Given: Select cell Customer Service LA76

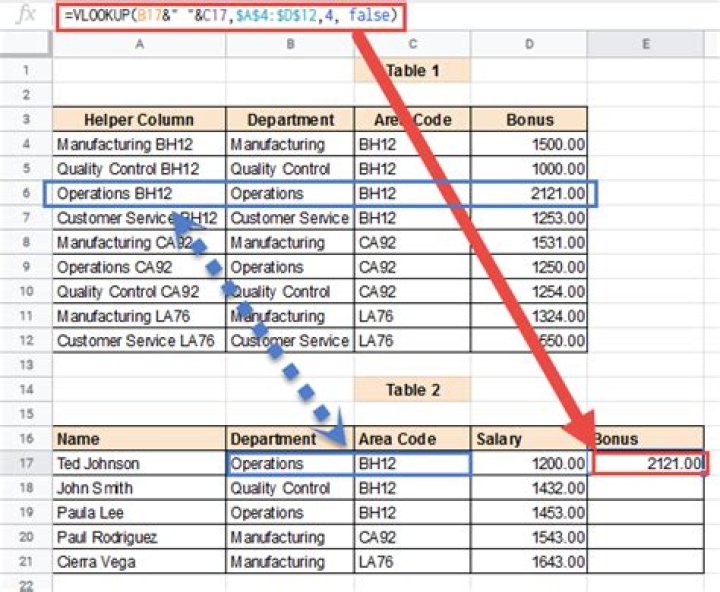Looking at the screenshot, I should [x=139, y=340].
